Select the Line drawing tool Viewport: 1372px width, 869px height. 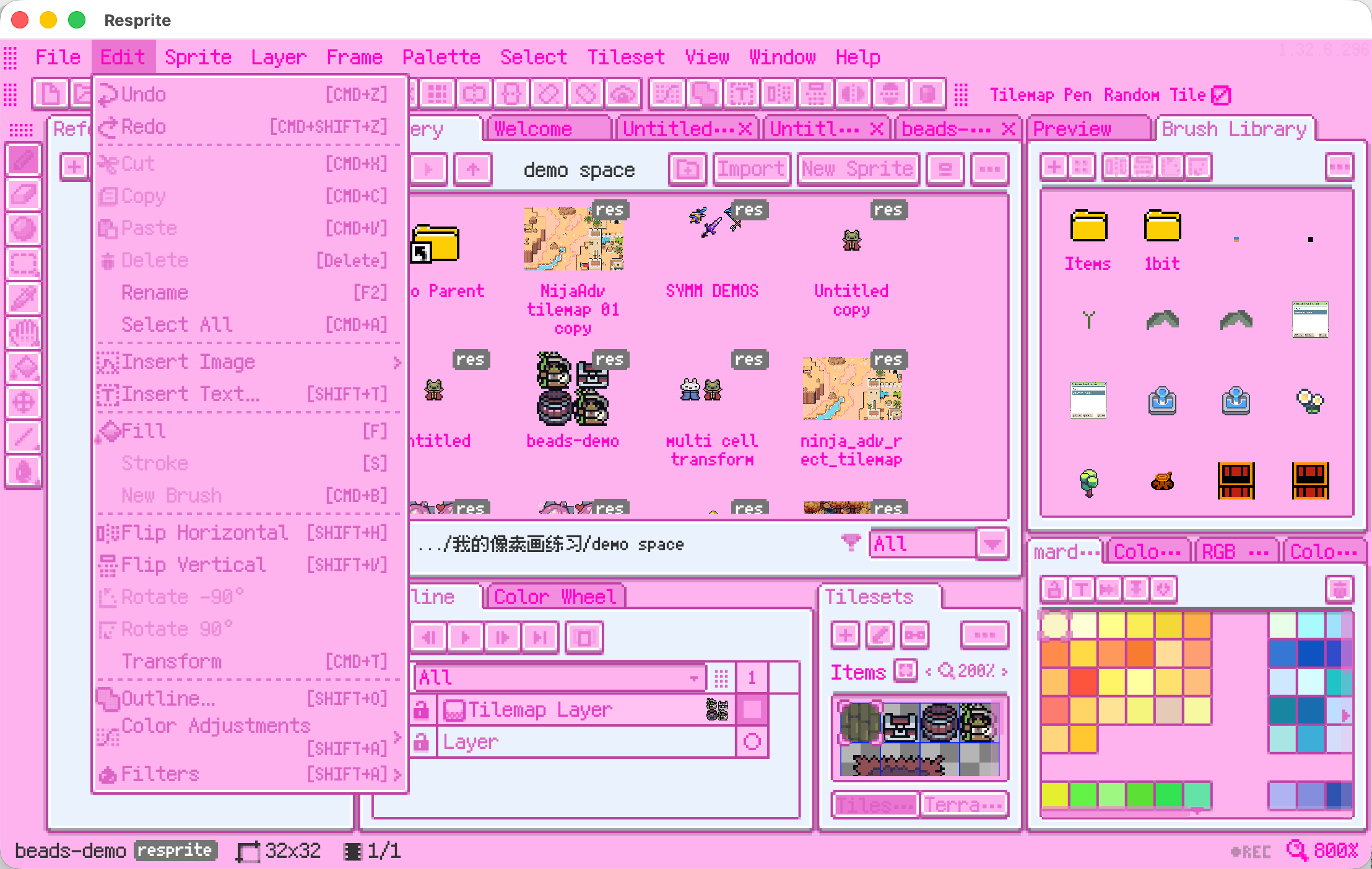click(x=24, y=437)
